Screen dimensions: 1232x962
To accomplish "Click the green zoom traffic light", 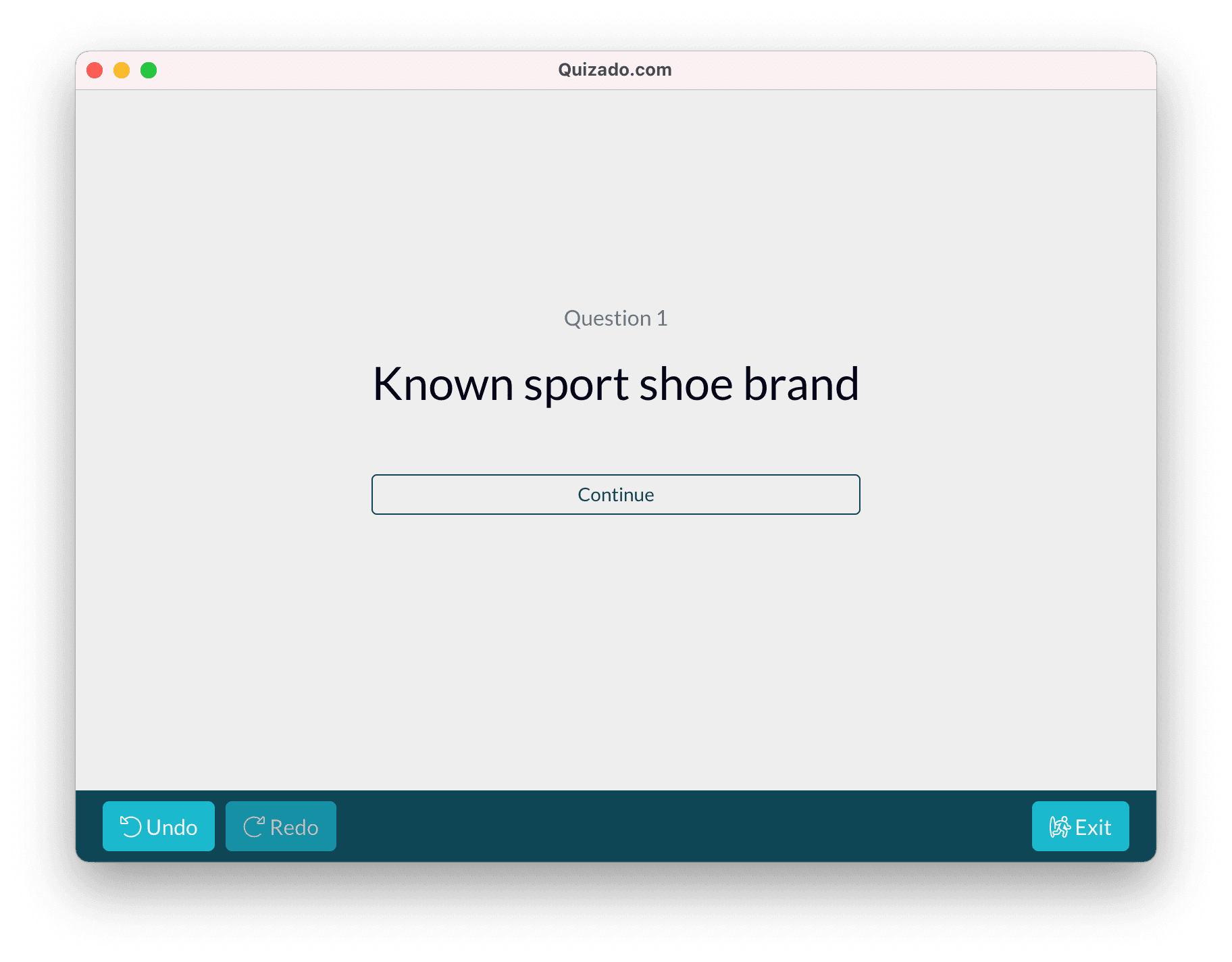I will (x=148, y=70).
